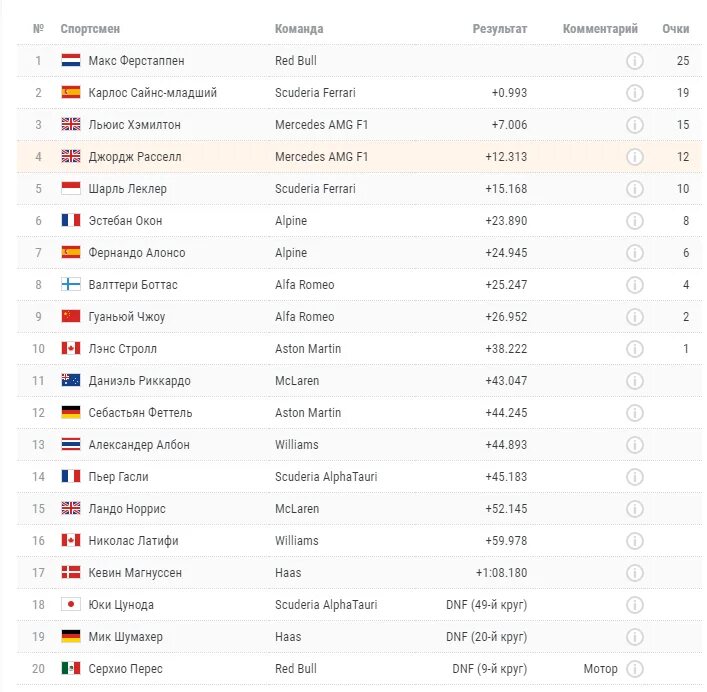
Task: Sort by the Очки column header
Action: (x=675, y=29)
